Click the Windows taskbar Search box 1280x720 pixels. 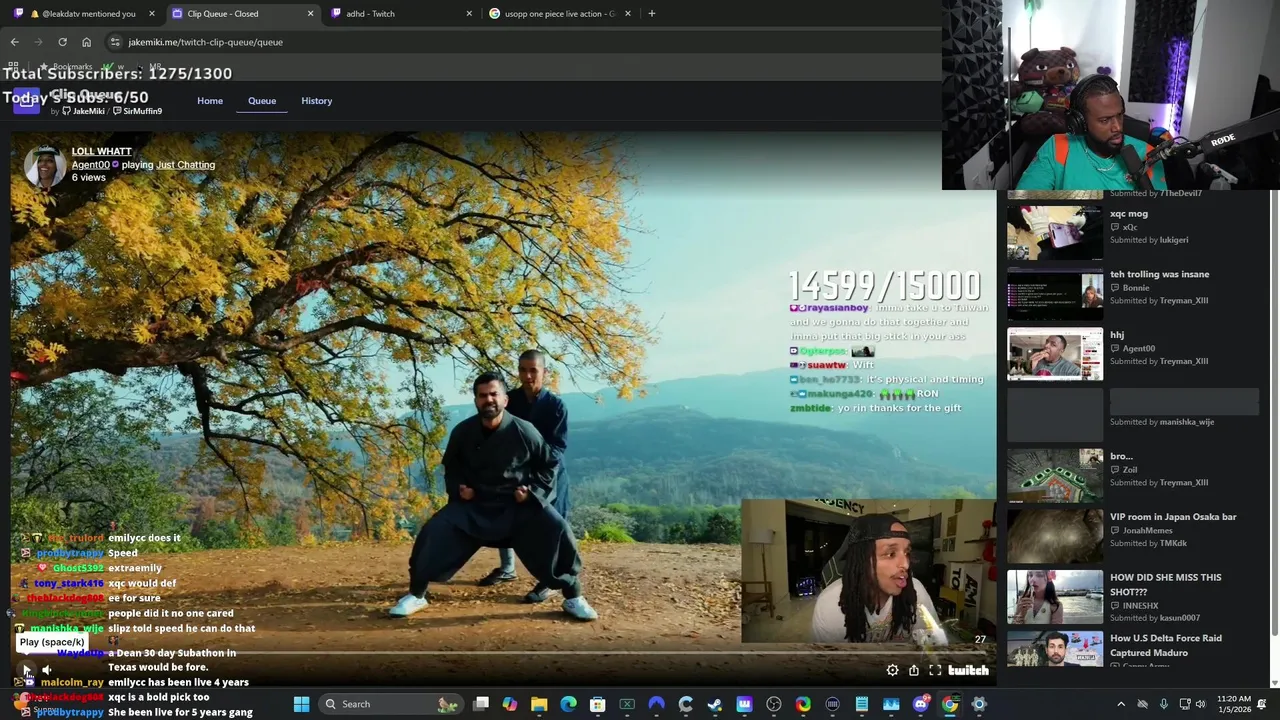[391, 704]
